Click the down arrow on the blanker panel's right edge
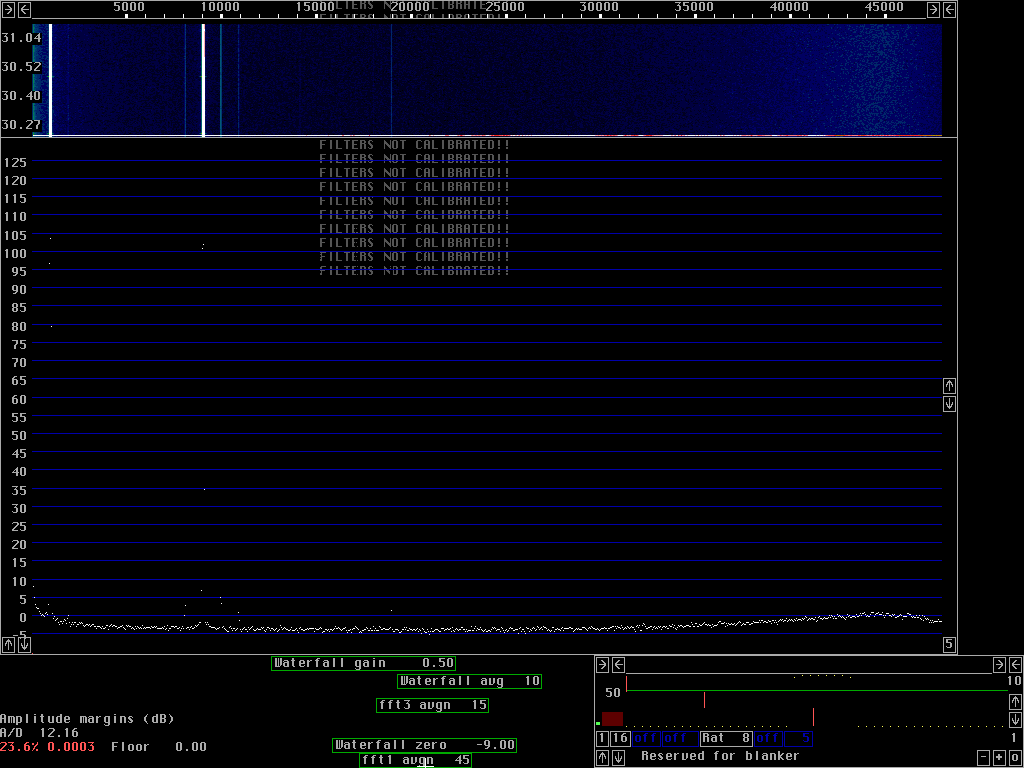Image resolution: width=1024 pixels, height=768 pixels. tap(1016, 720)
